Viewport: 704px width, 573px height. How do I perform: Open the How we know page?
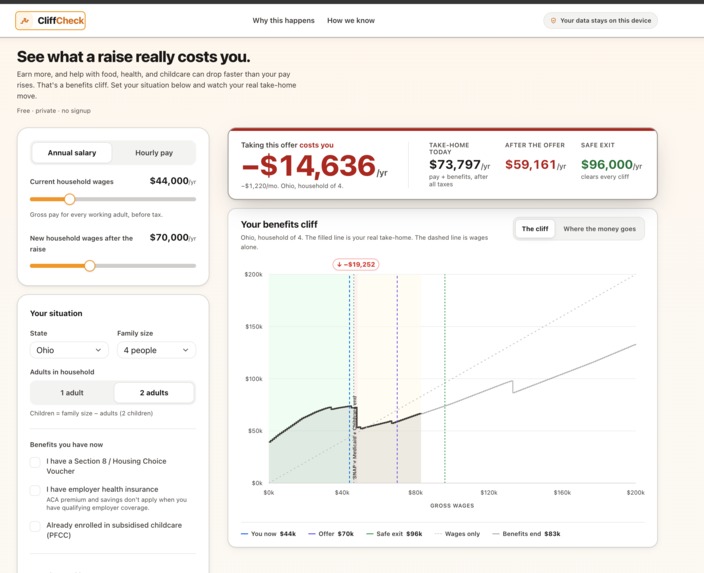point(351,21)
